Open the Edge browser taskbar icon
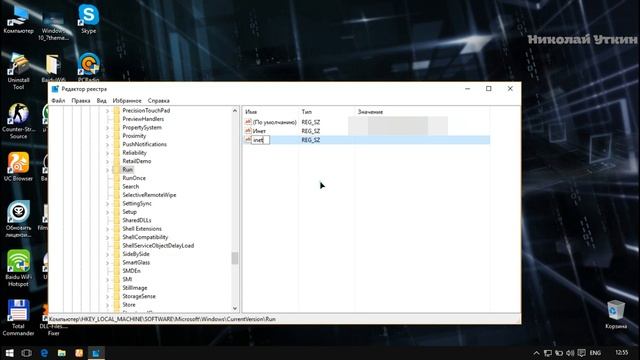Image resolution: width=640 pixels, height=360 pixels. (x=44, y=353)
